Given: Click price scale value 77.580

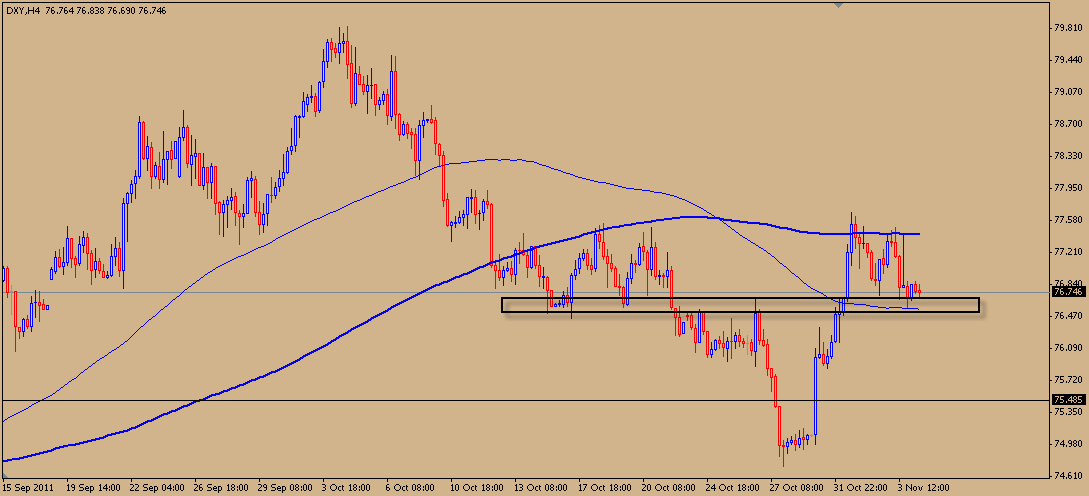Looking at the screenshot, I should point(1069,220).
